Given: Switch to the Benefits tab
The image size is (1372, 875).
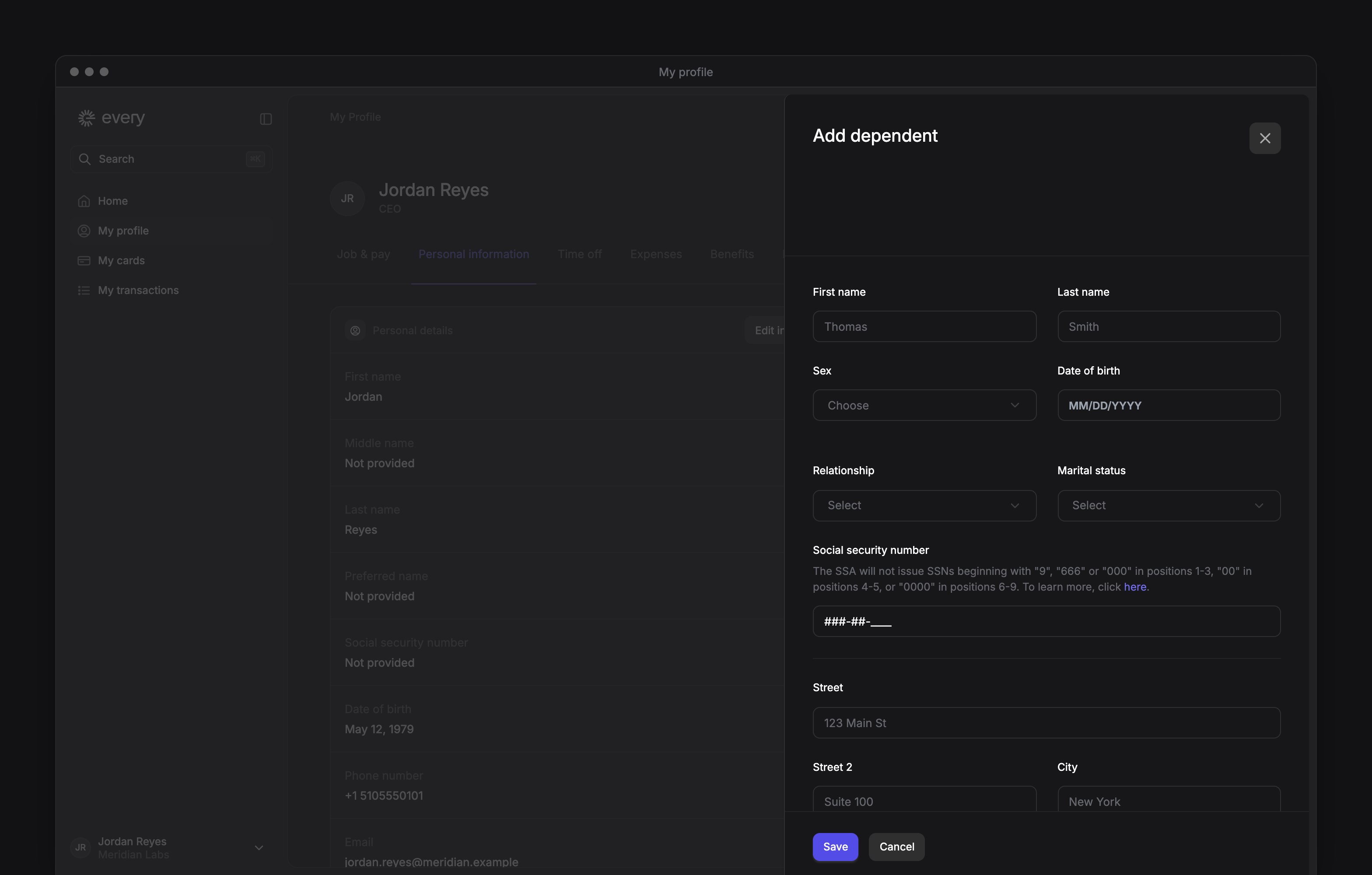Looking at the screenshot, I should 732,254.
